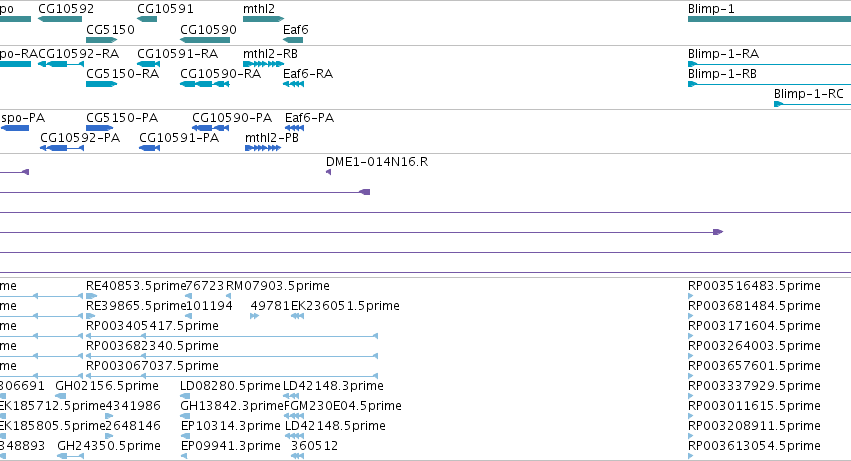Select the EP09941.3prime EST entry
The width and height of the screenshot is (851, 461).
(230, 446)
